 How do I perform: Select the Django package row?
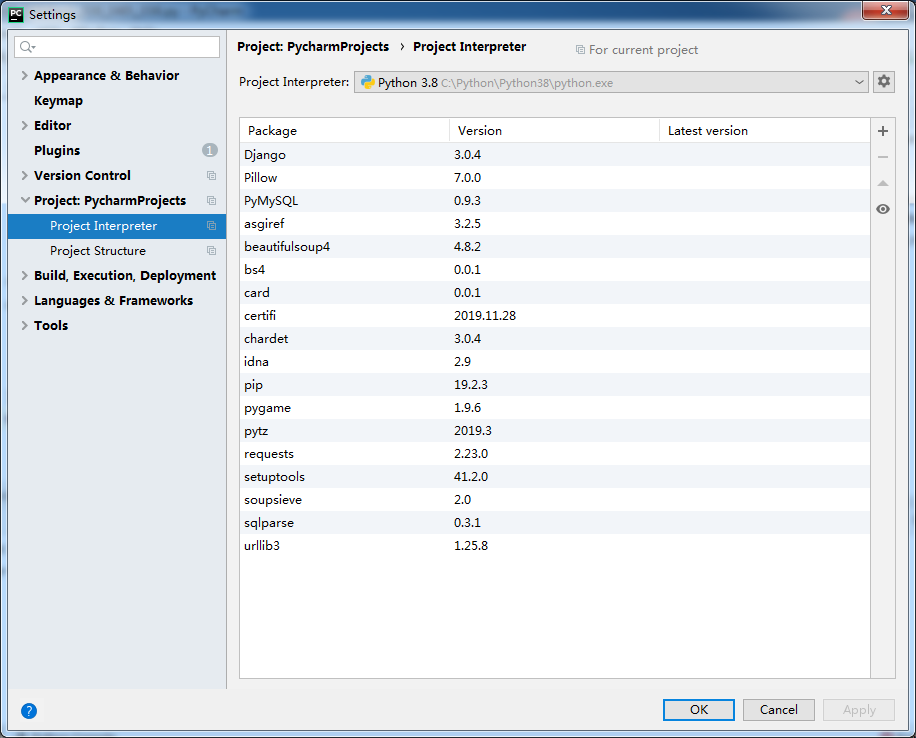click(x=554, y=154)
